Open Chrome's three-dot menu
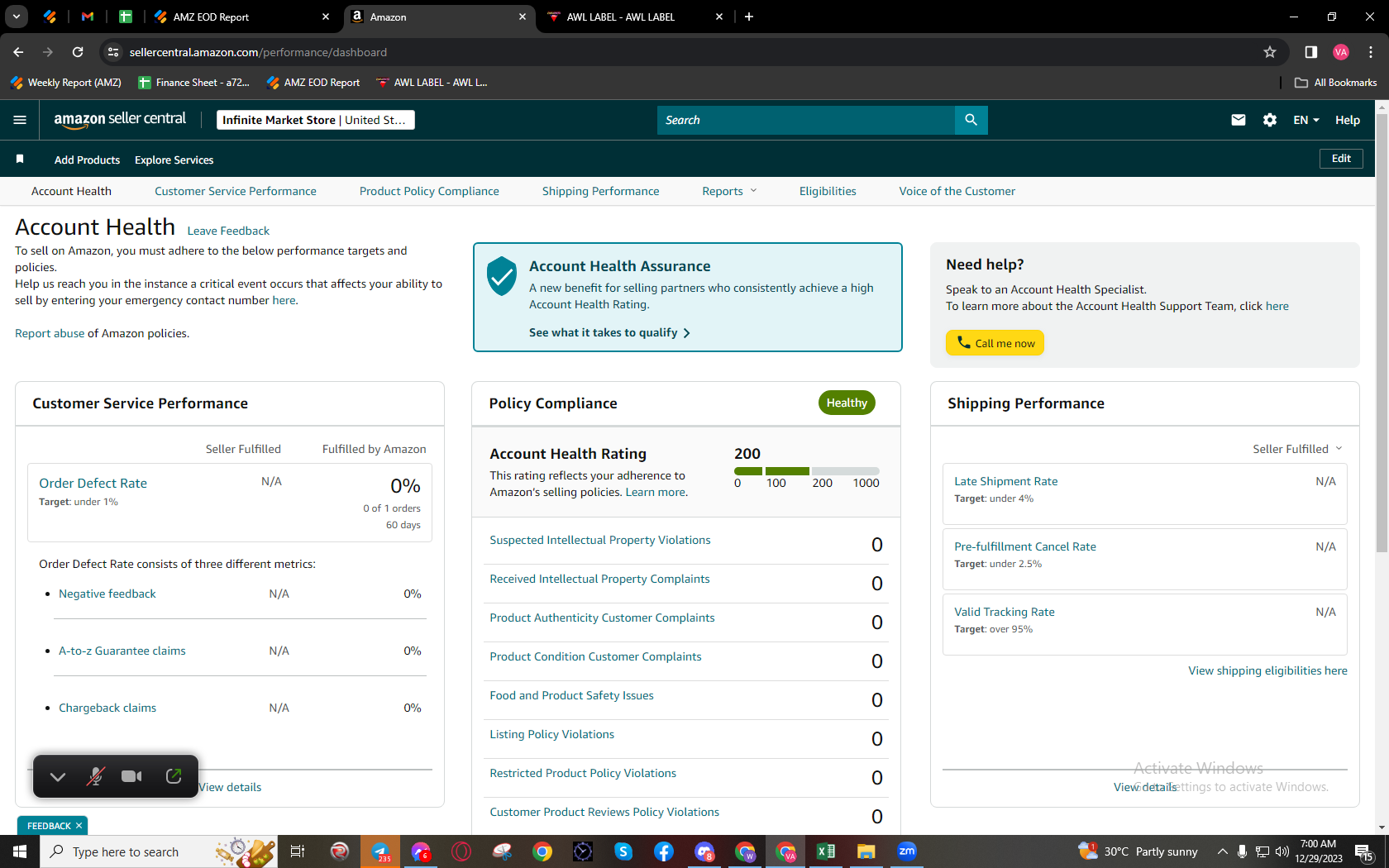 click(1371, 52)
